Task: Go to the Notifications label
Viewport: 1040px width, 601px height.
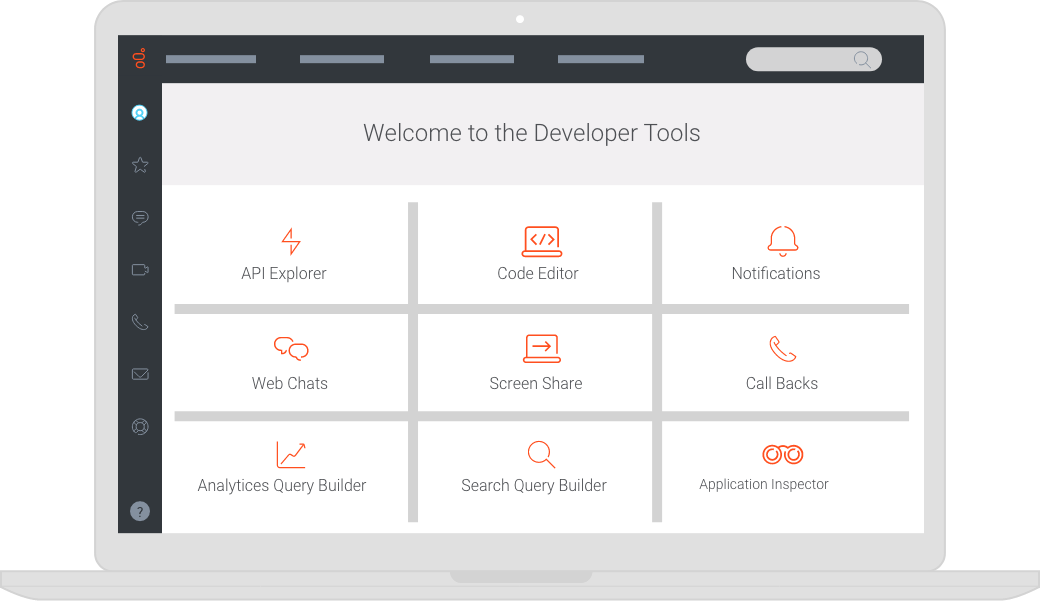Action: [x=776, y=273]
